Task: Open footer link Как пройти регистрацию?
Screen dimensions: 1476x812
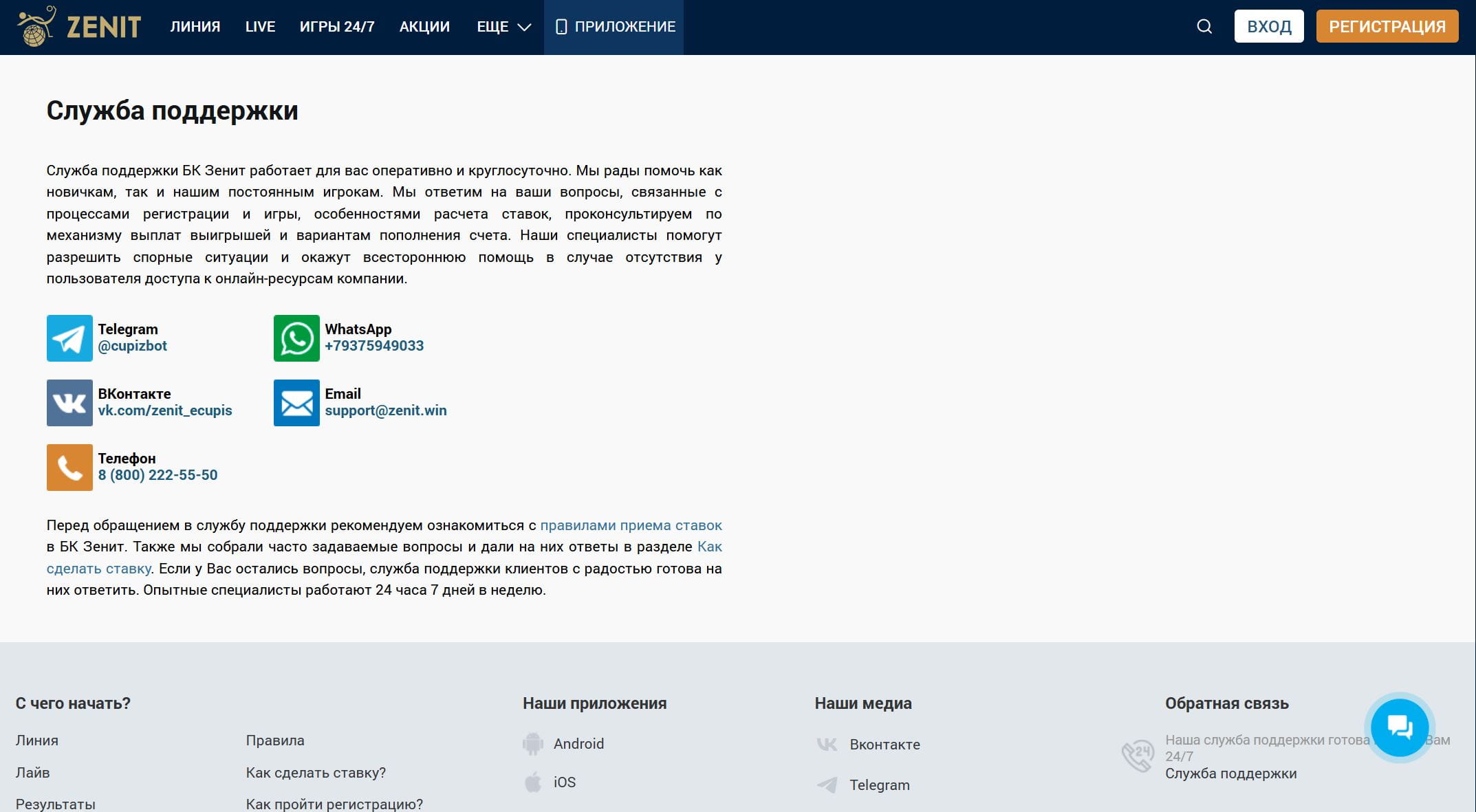Action: coord(334,804)
